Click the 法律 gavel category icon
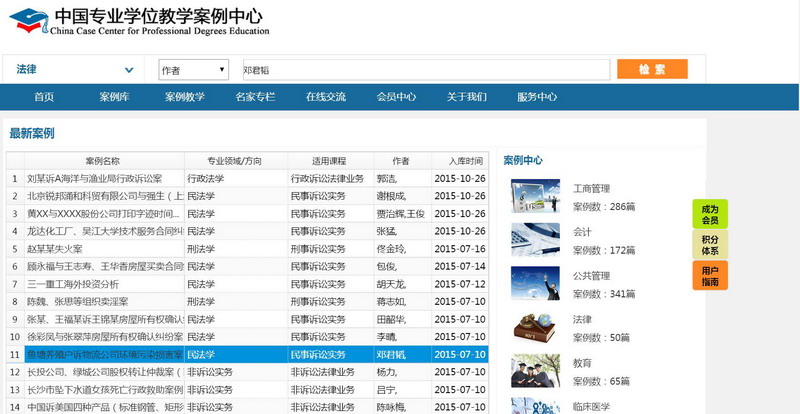This screenshot has height=414, width=800. coord(535,328)
